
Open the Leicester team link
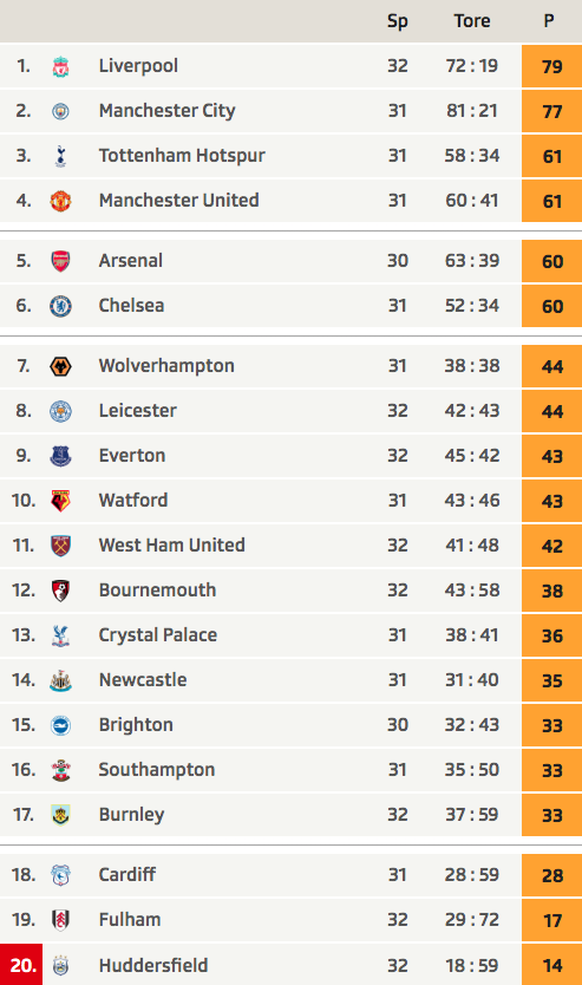pos(138,410)
